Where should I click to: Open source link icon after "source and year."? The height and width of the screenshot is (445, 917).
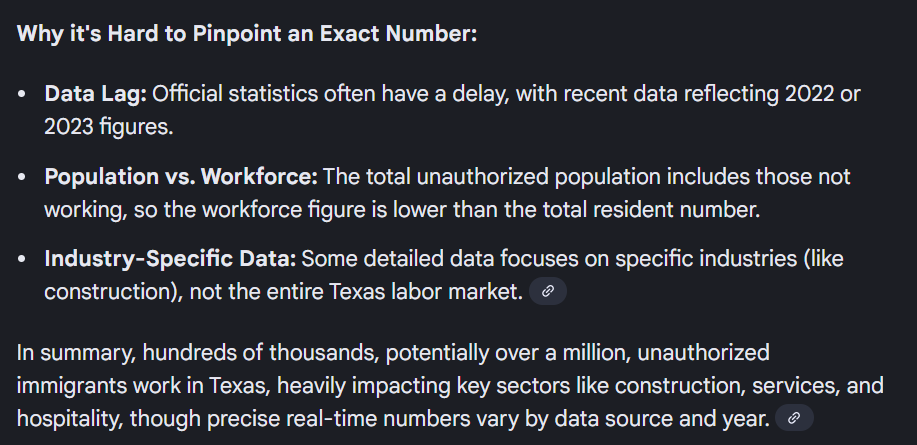(794, 417)
